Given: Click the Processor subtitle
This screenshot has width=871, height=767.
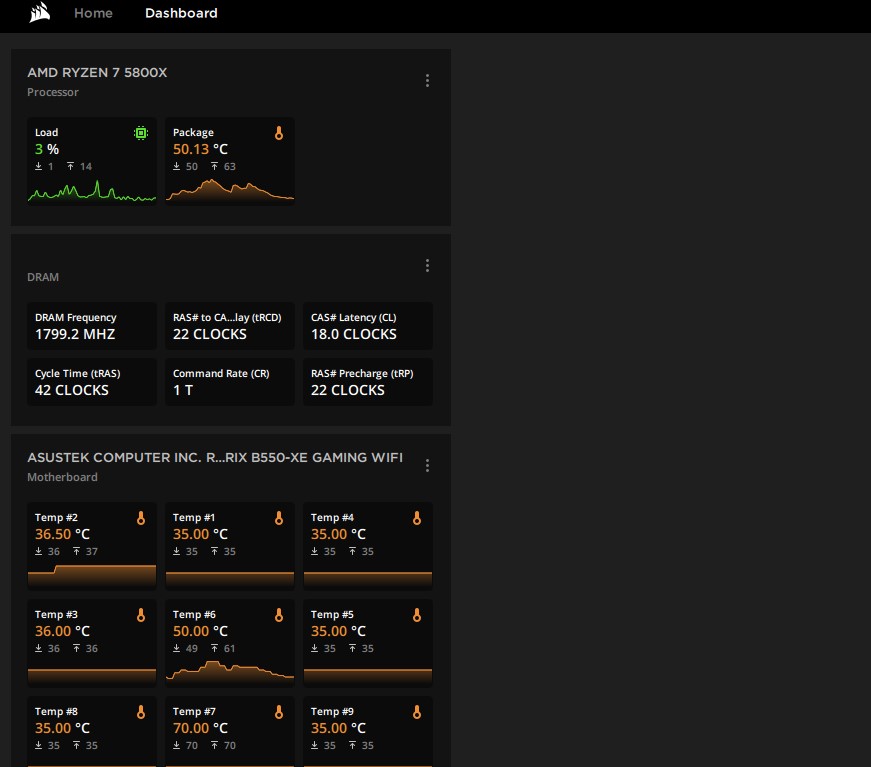Looking at the screenshot, I should pyautogui.click(x=53, y=92).
